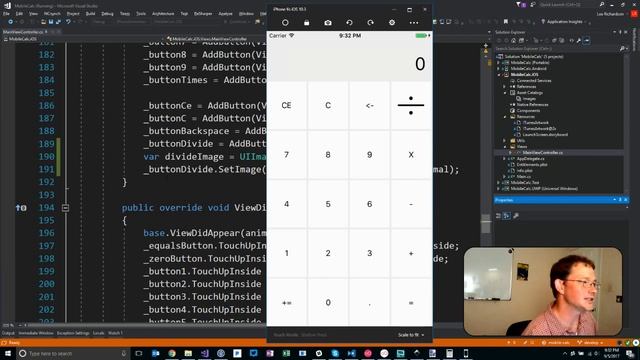Tap the plus calculator key

coord(411,253)
